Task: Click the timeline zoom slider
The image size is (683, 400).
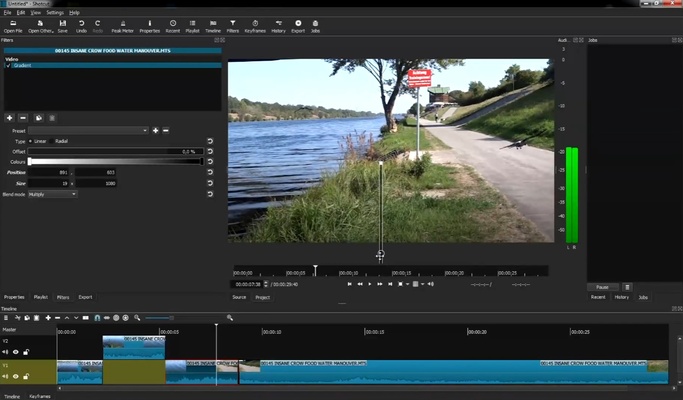Action: (183, 318)
